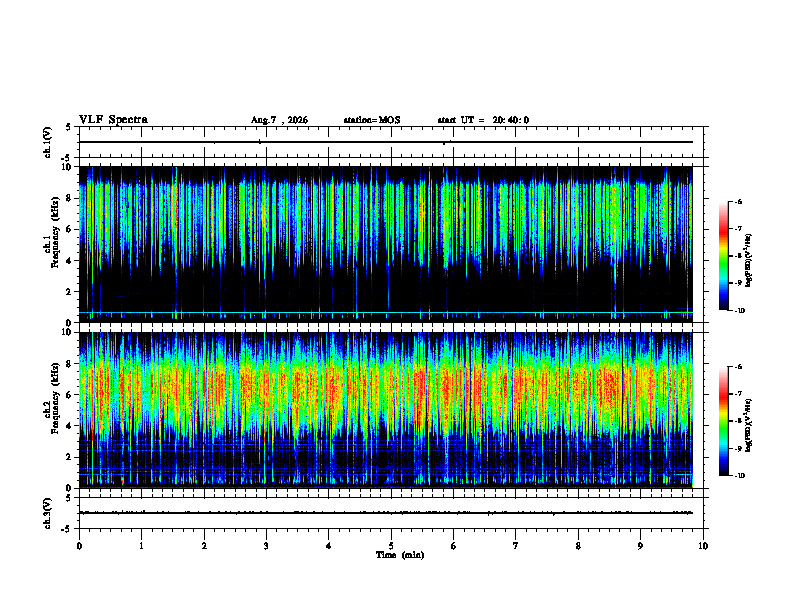792x612 pixels.
Task: Click the "-6" tick on ch.1 color bar
Action: point(739,202)
